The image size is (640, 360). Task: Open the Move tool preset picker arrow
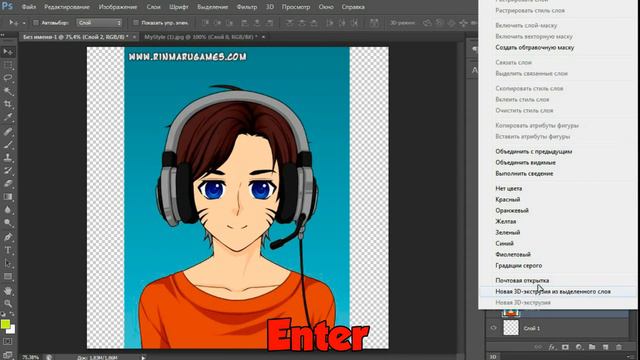coord(24,23)
